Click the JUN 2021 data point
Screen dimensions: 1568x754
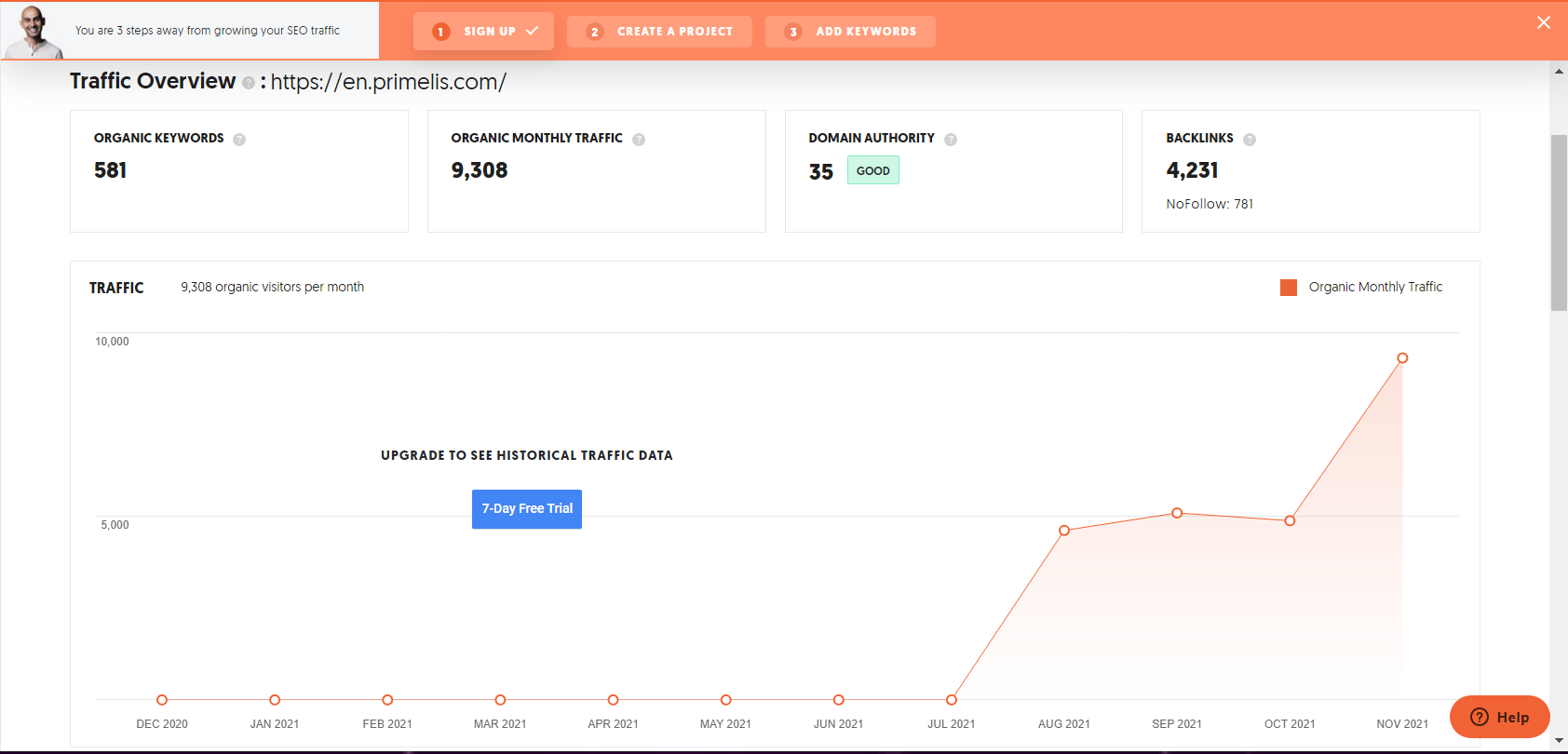click(x=839, y=700)
